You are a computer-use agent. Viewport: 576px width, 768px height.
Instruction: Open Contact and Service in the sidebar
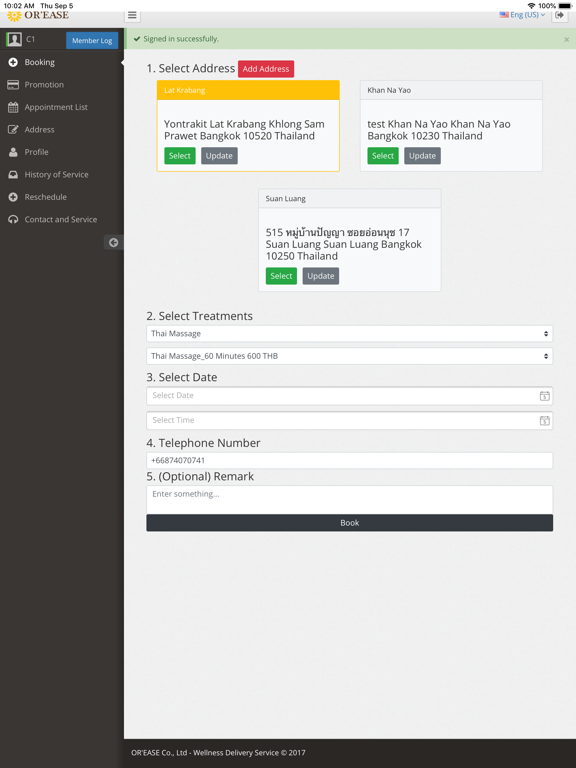tap(62, 219)
